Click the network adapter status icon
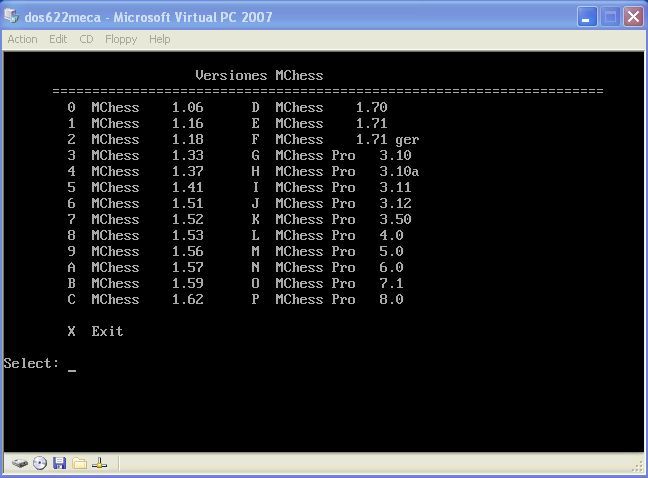Viewport: 648px width, 478px height. (100, 464)
